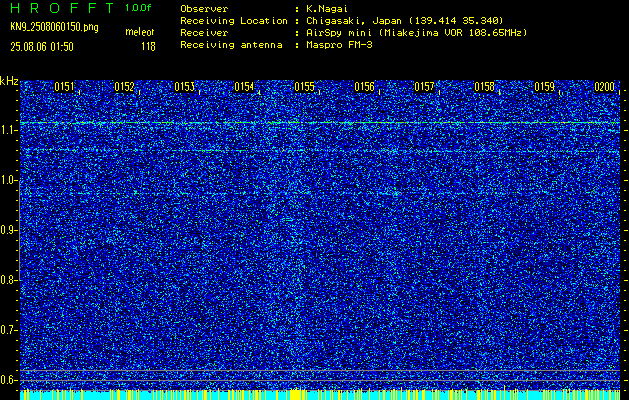
Task: Click the kHz axis unit label
Action: tap(9, 81)
